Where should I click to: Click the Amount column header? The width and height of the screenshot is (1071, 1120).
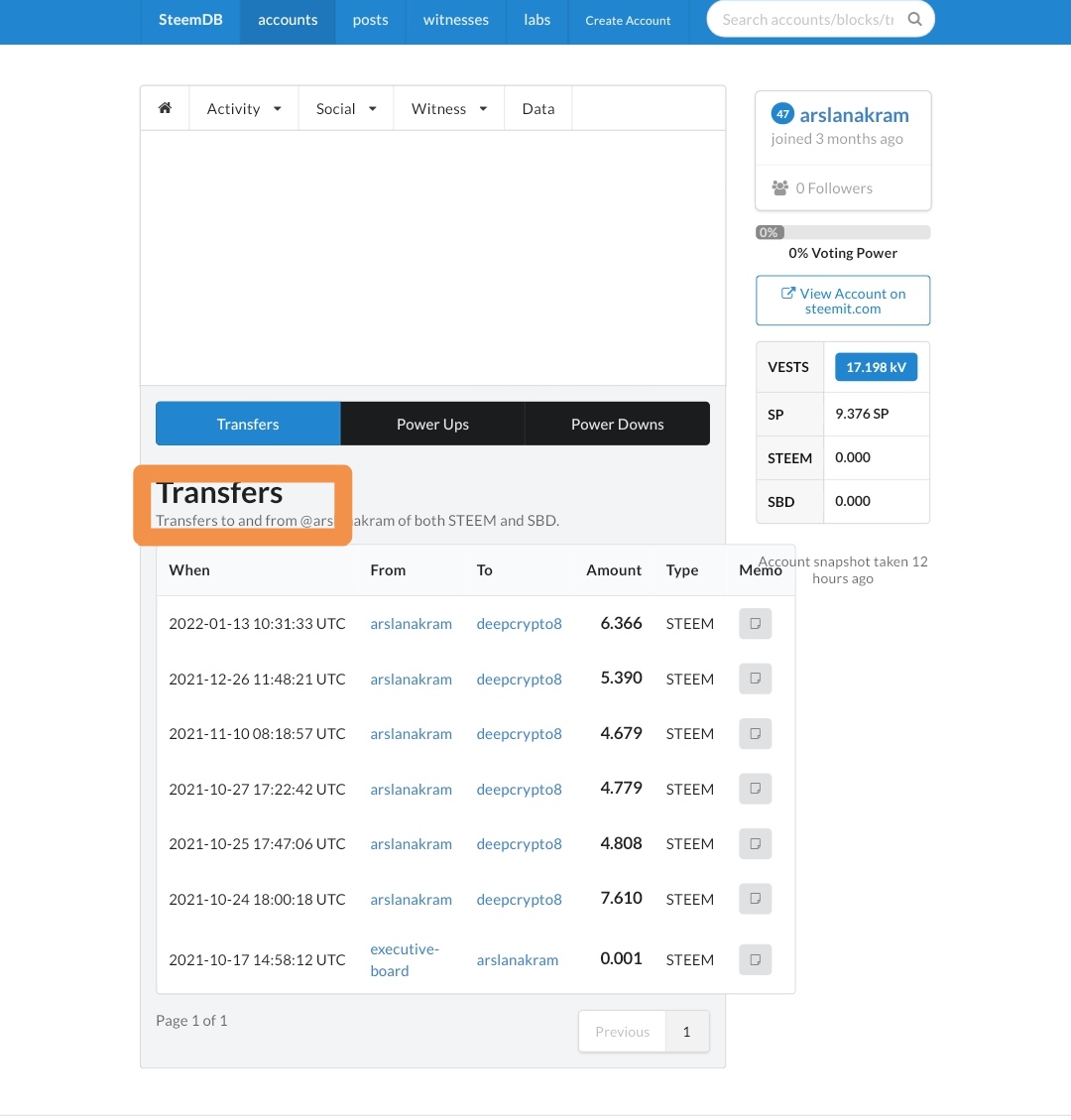click(x=614, y=570)
